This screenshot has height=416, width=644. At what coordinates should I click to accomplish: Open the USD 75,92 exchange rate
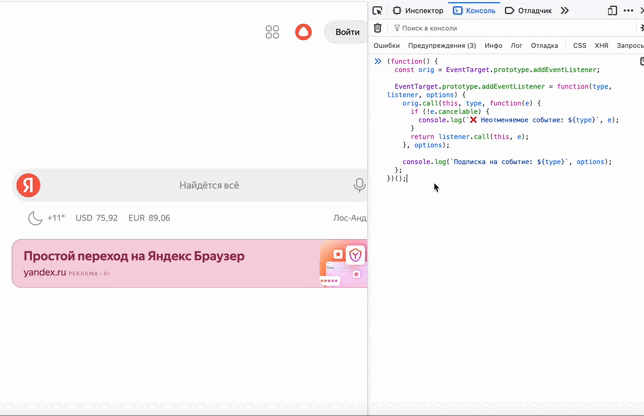(x=97, y=218)
